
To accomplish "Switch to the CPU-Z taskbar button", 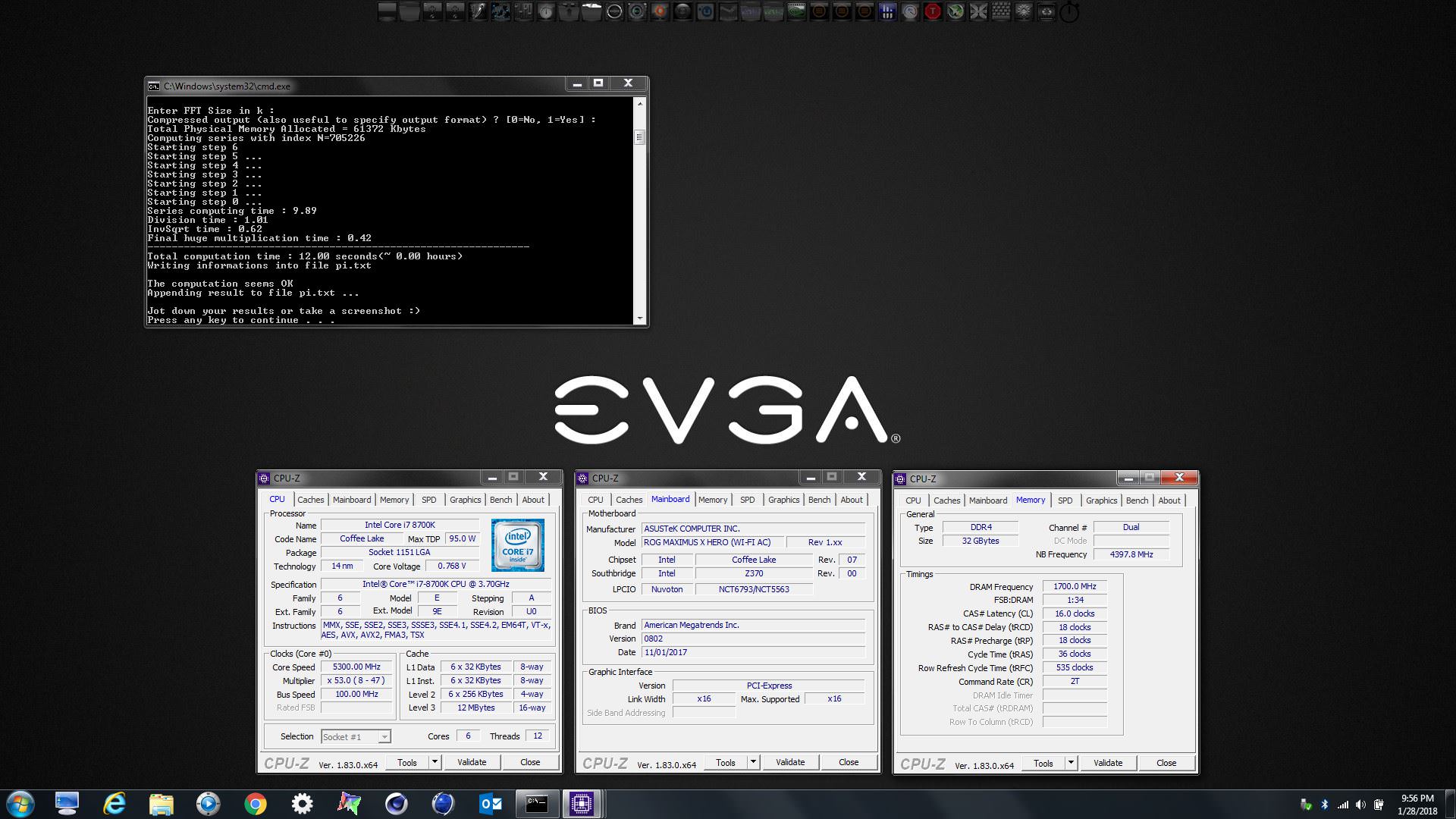I will tap(582, 804).
